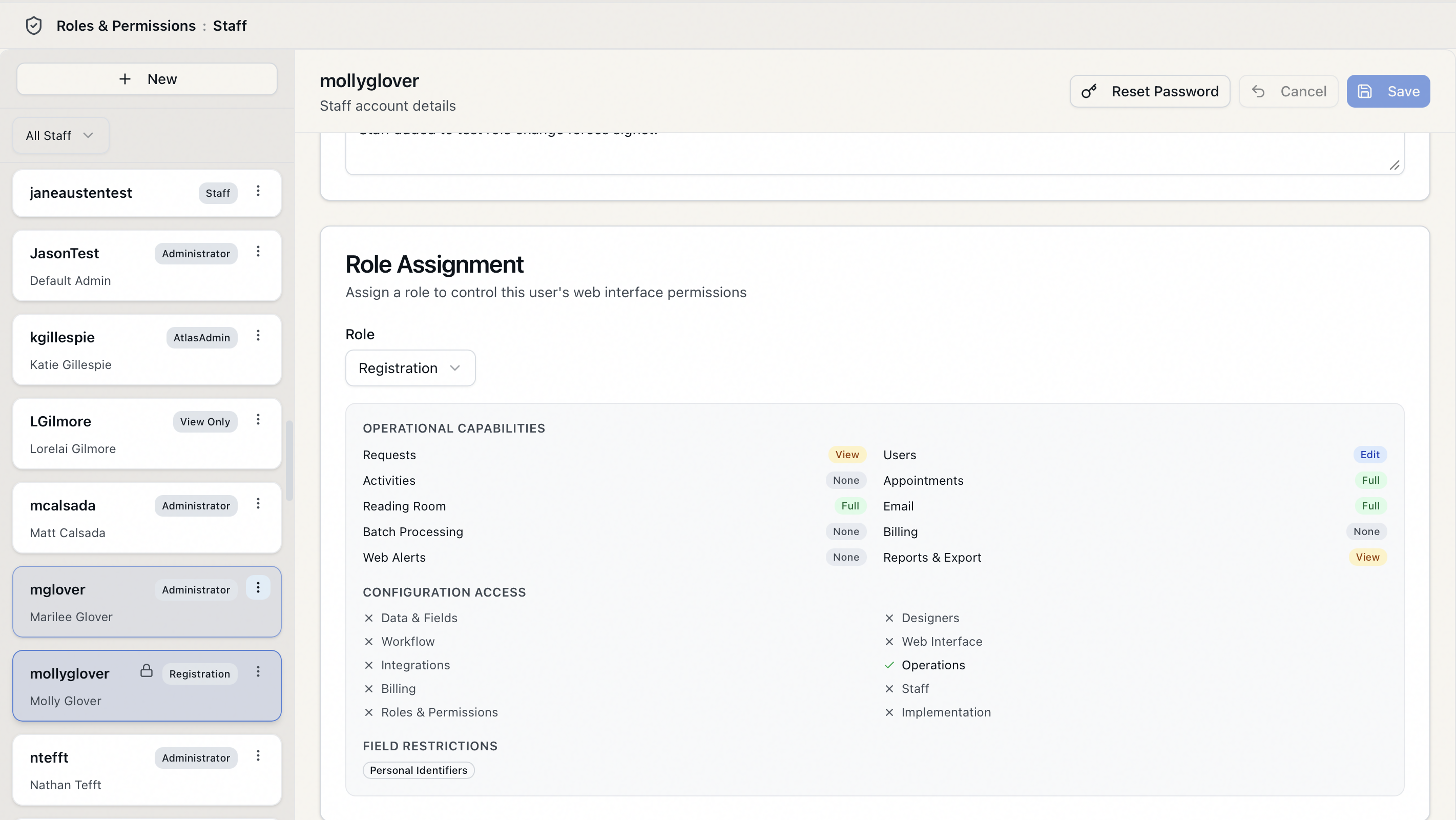Click the Registration badge on mollyglover card
Viewport: 1456px width, 820px height.
199,674
